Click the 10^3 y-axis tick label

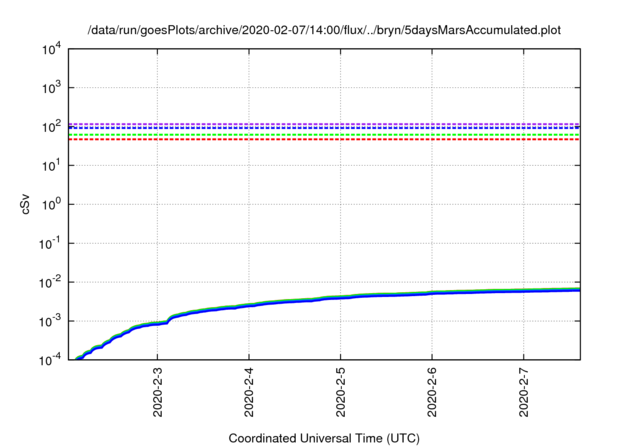(52, 88)
